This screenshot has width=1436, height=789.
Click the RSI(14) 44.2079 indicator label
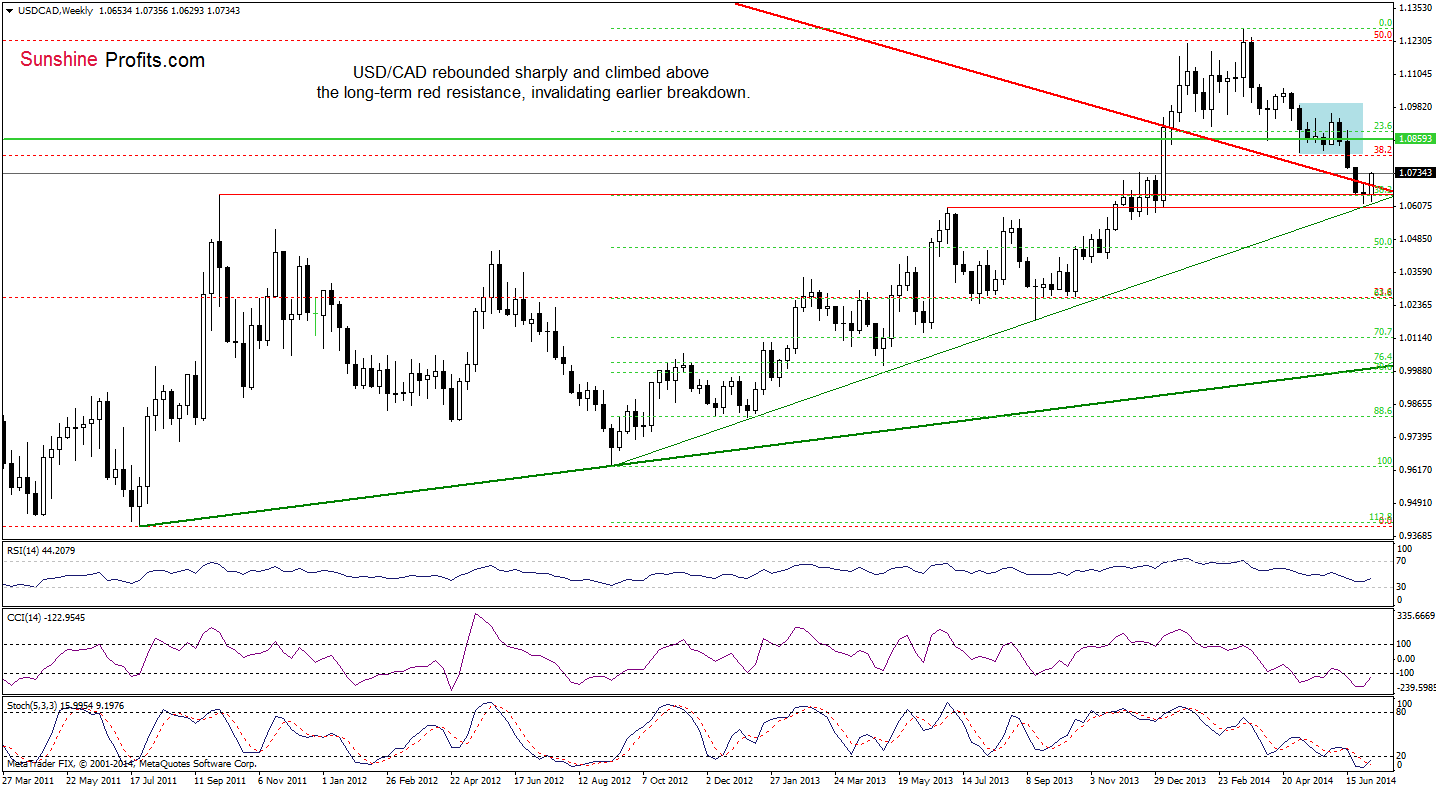tap(41, 550)
